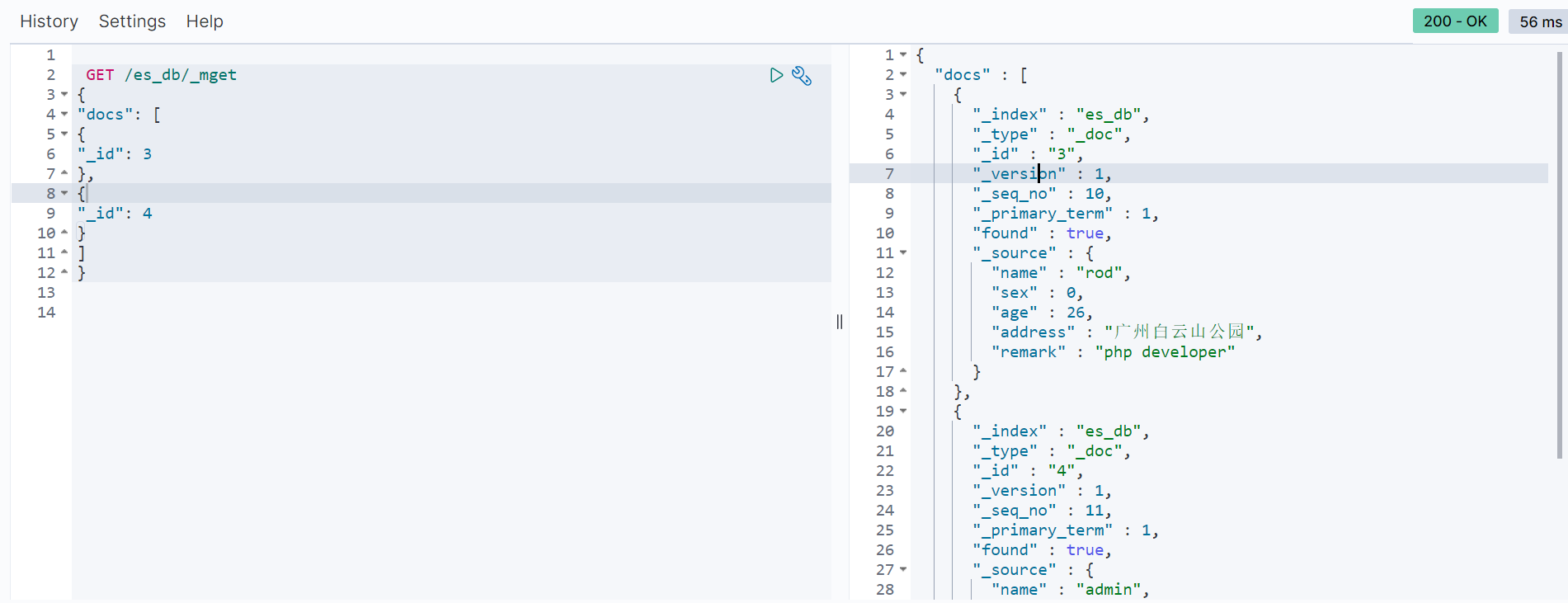Screen dimensions: 1568x603
Task: Click the first "_index" : "es_db" line
Action: pos(1061,115)
